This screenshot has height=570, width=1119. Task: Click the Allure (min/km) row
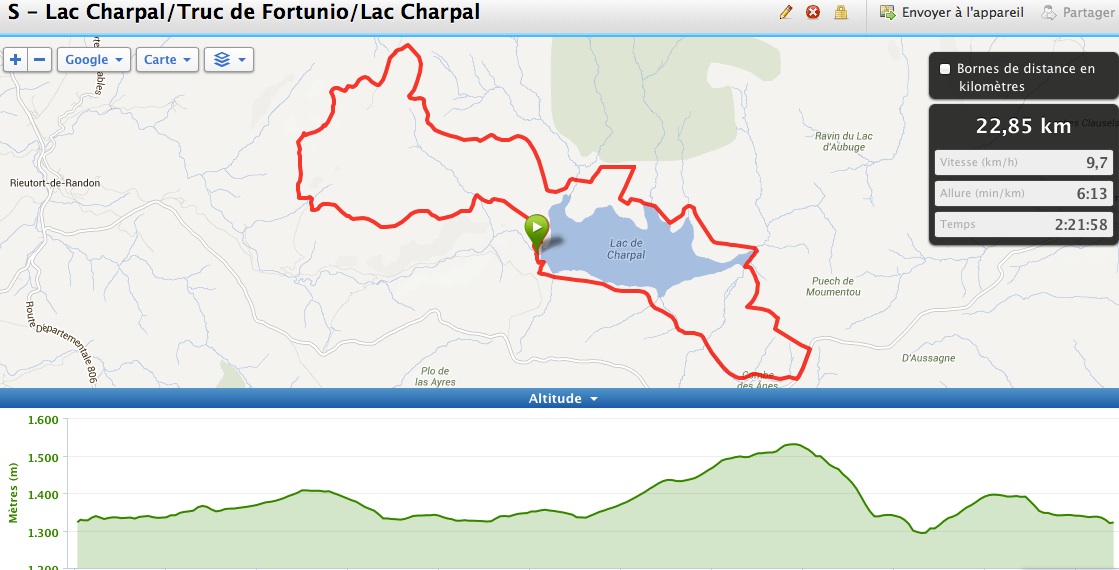(1023, 193)
